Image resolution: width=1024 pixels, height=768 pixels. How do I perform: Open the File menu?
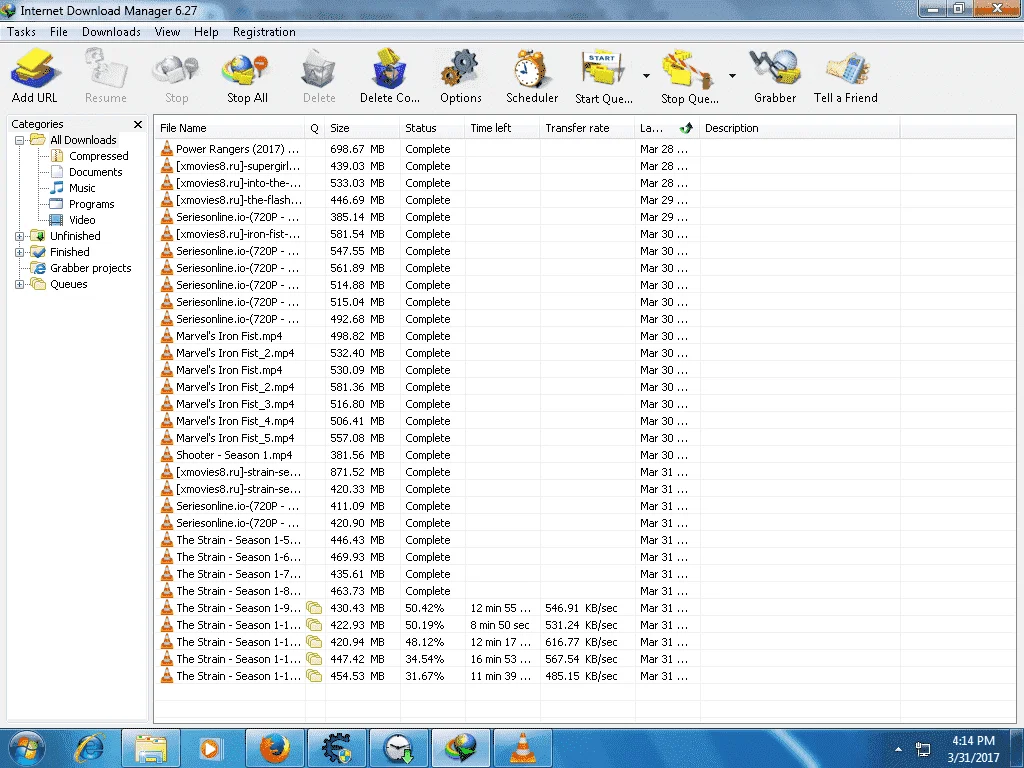59,32
